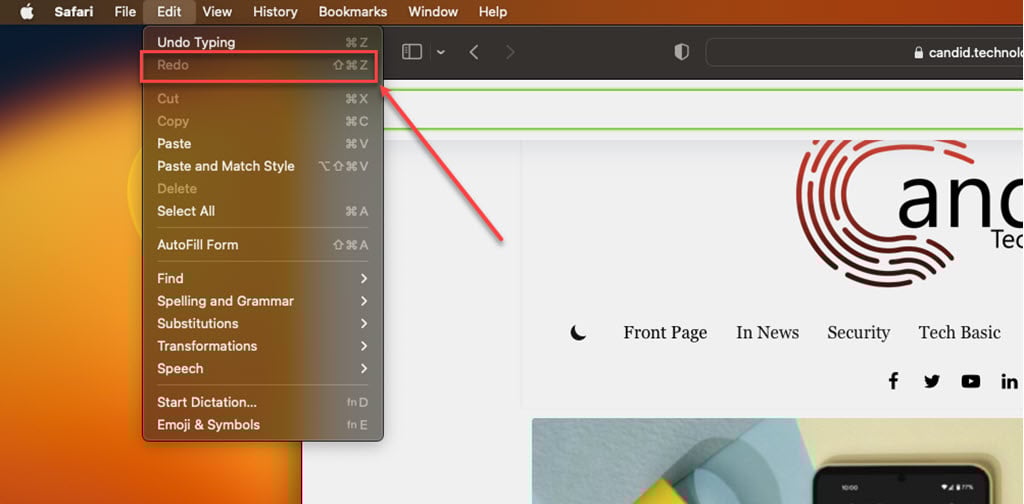The height and width of the screenshot is (504, 1024).
Task: Select Copy in the Edit menu
Action: pyautogui.click(x=263, y=121)
